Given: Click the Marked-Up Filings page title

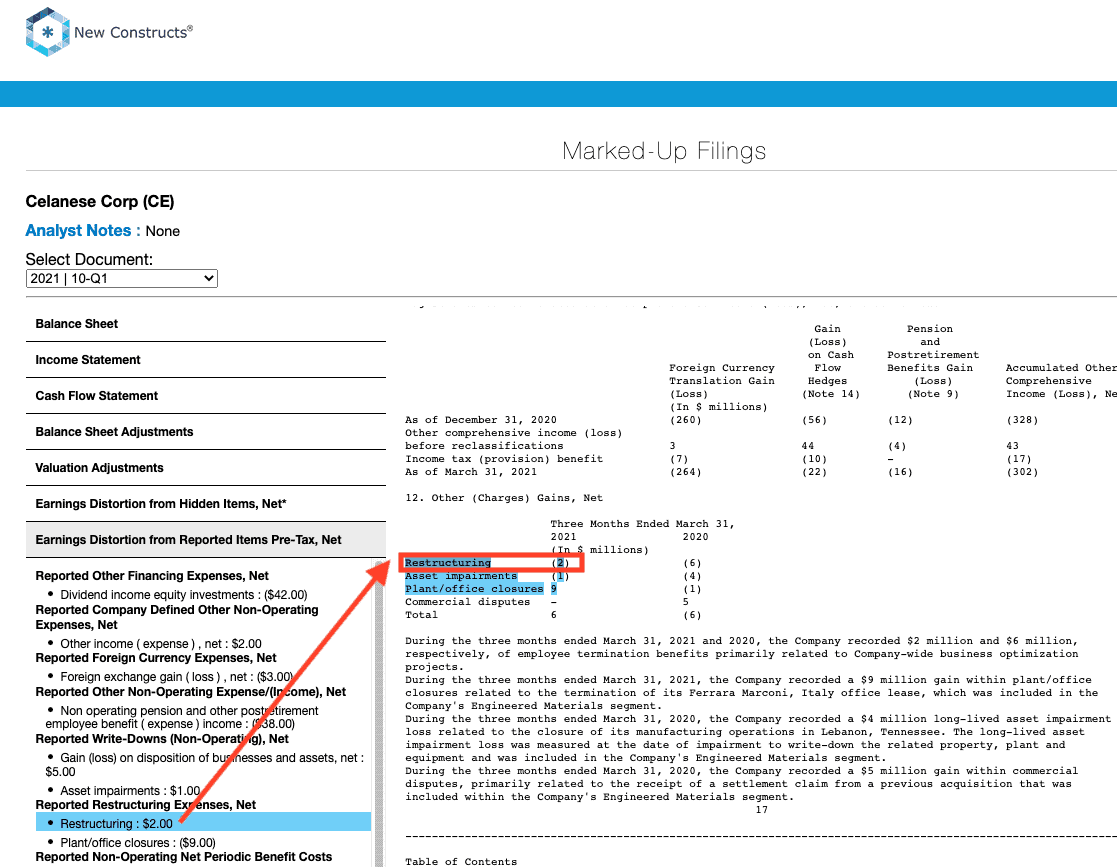Looking at the screenshot, I should pos(664,150).
